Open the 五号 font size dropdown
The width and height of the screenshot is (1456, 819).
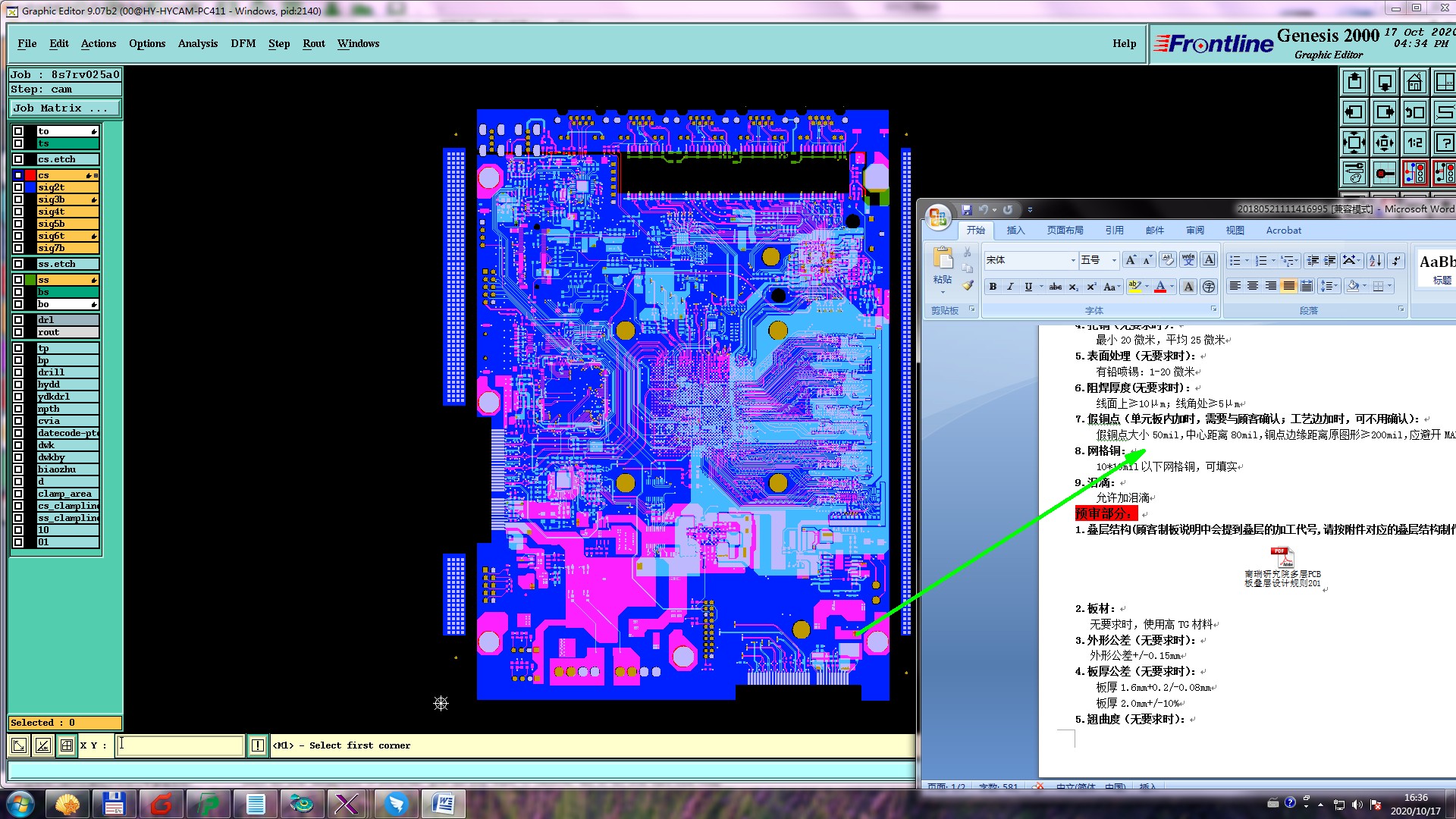(1114, 260)
